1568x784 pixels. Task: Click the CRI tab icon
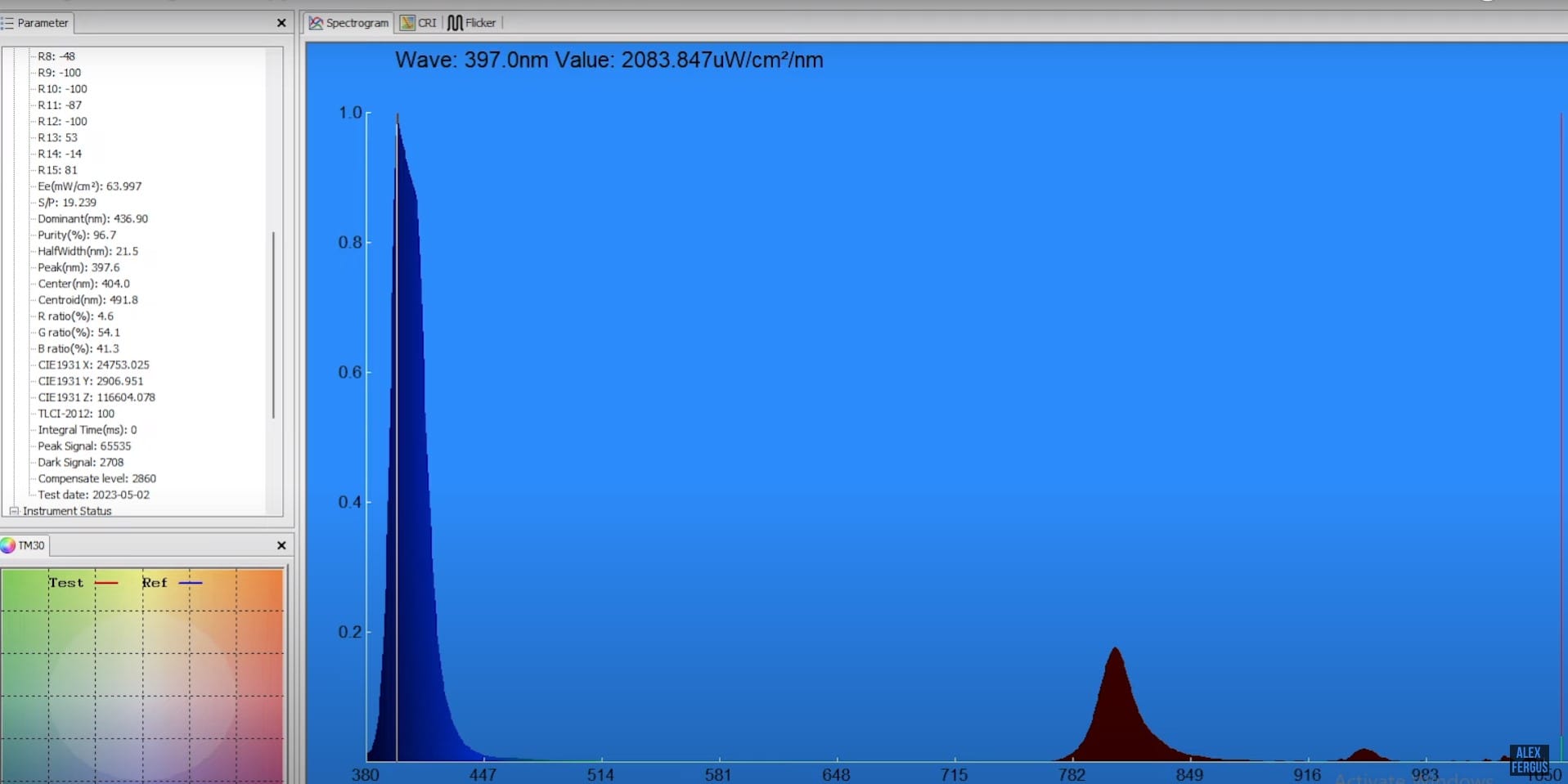[x=407, y=23]
